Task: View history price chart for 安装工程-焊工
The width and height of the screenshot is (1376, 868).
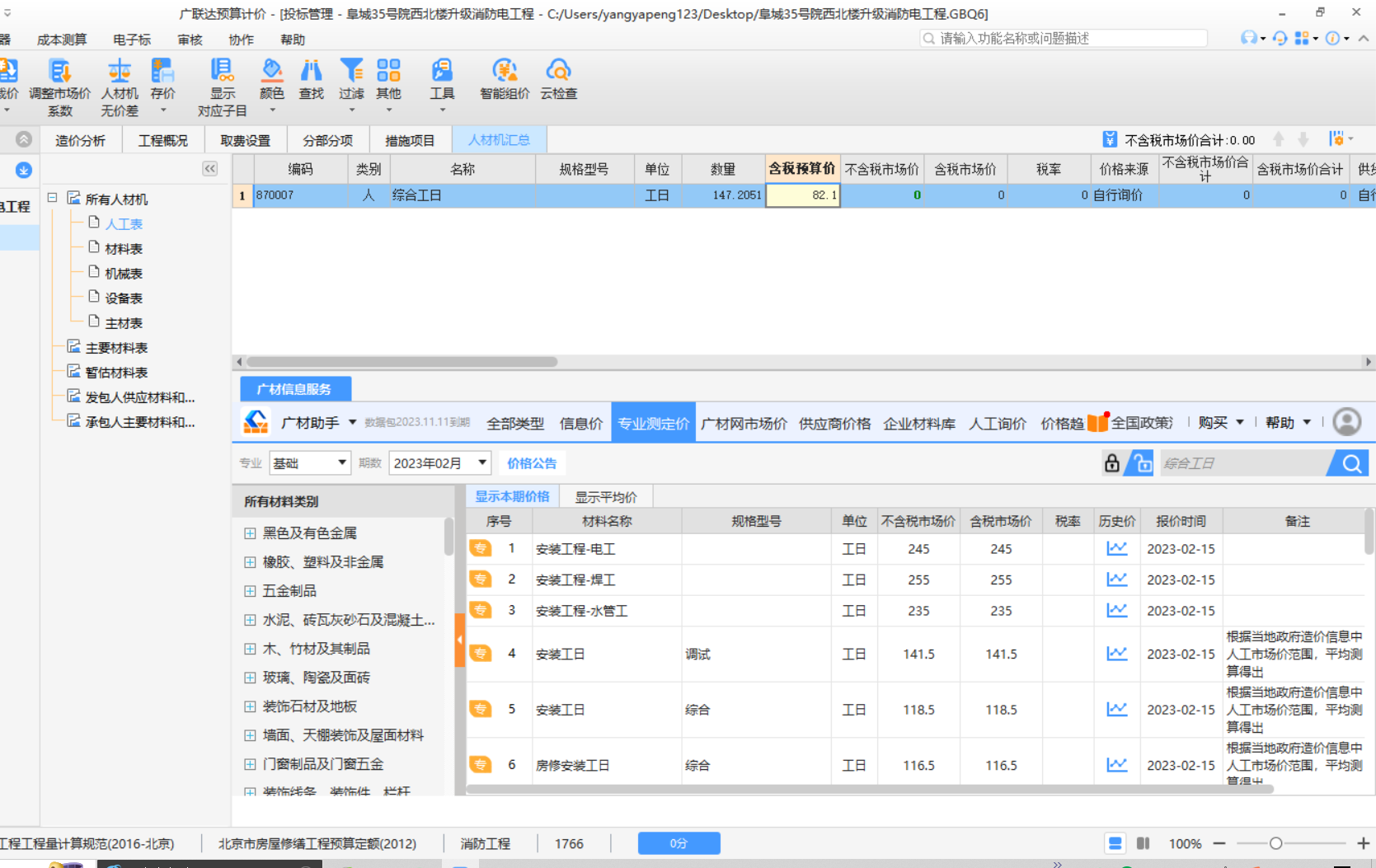Action: [x=1116, y=579]
